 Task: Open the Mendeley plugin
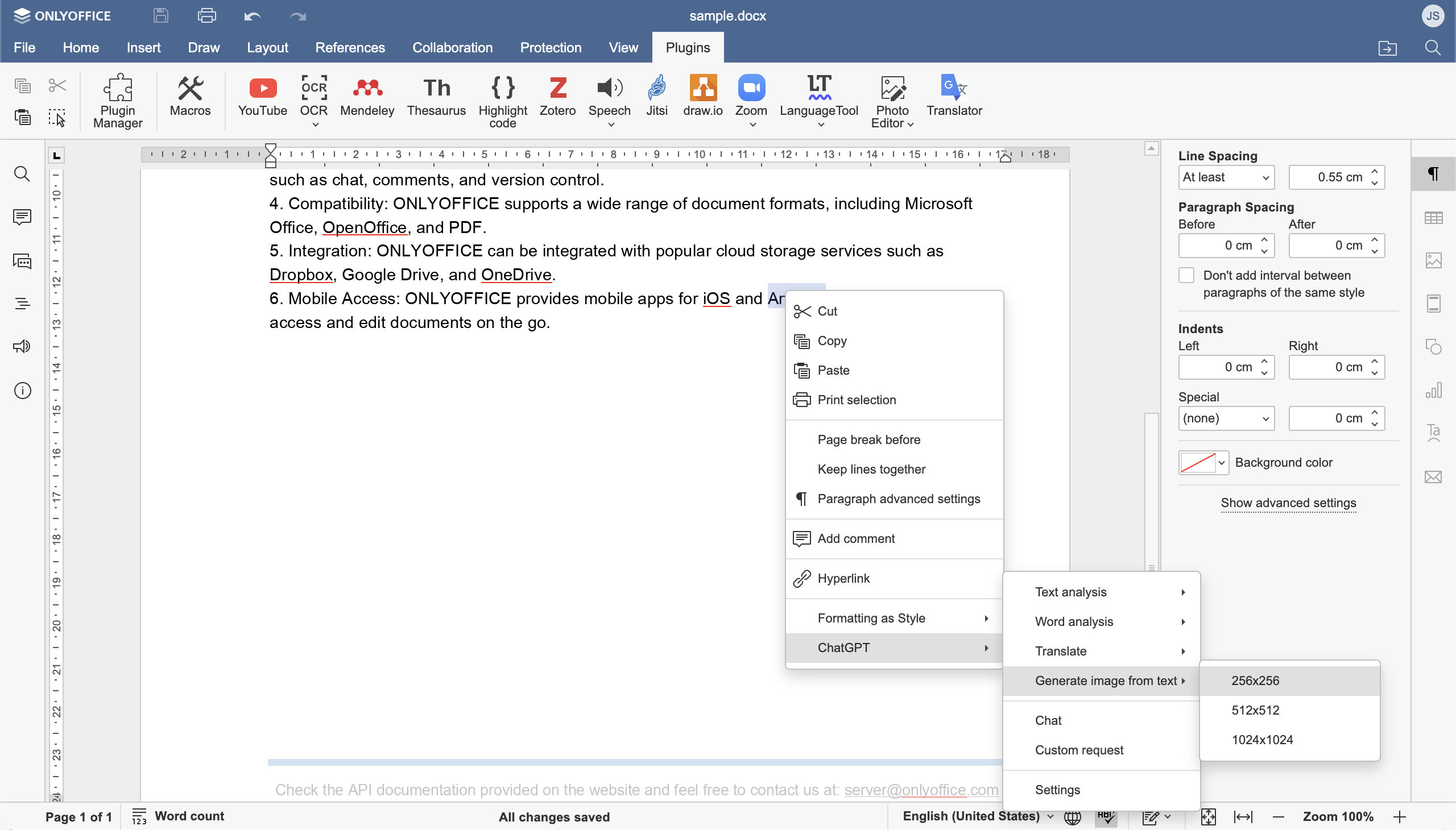367,96
